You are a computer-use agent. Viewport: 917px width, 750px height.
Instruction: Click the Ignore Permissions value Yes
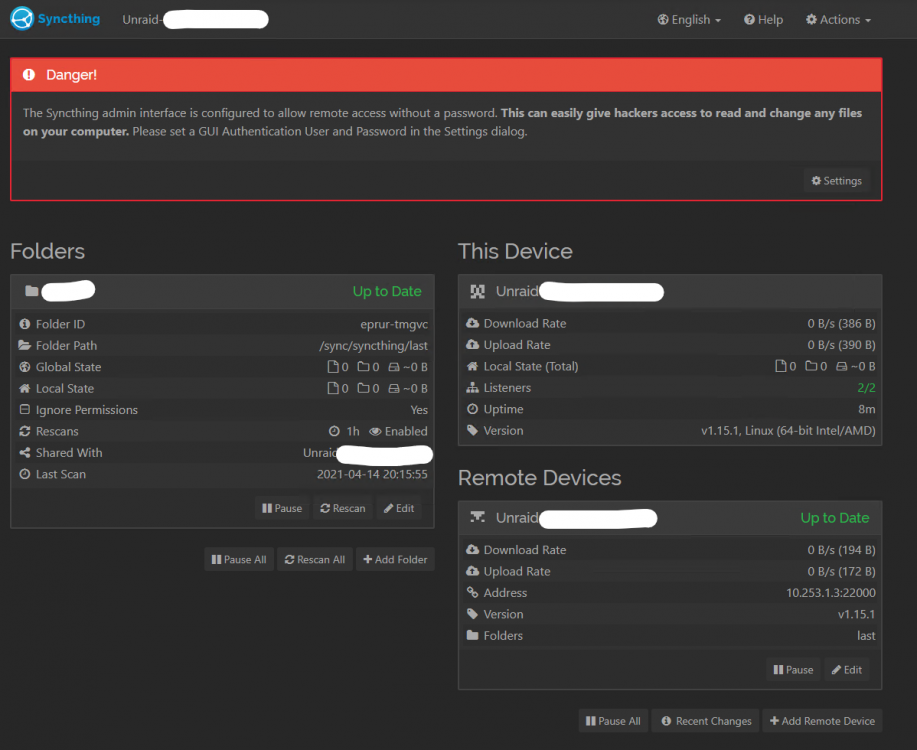pyautogui.click(x=419, y=410)
